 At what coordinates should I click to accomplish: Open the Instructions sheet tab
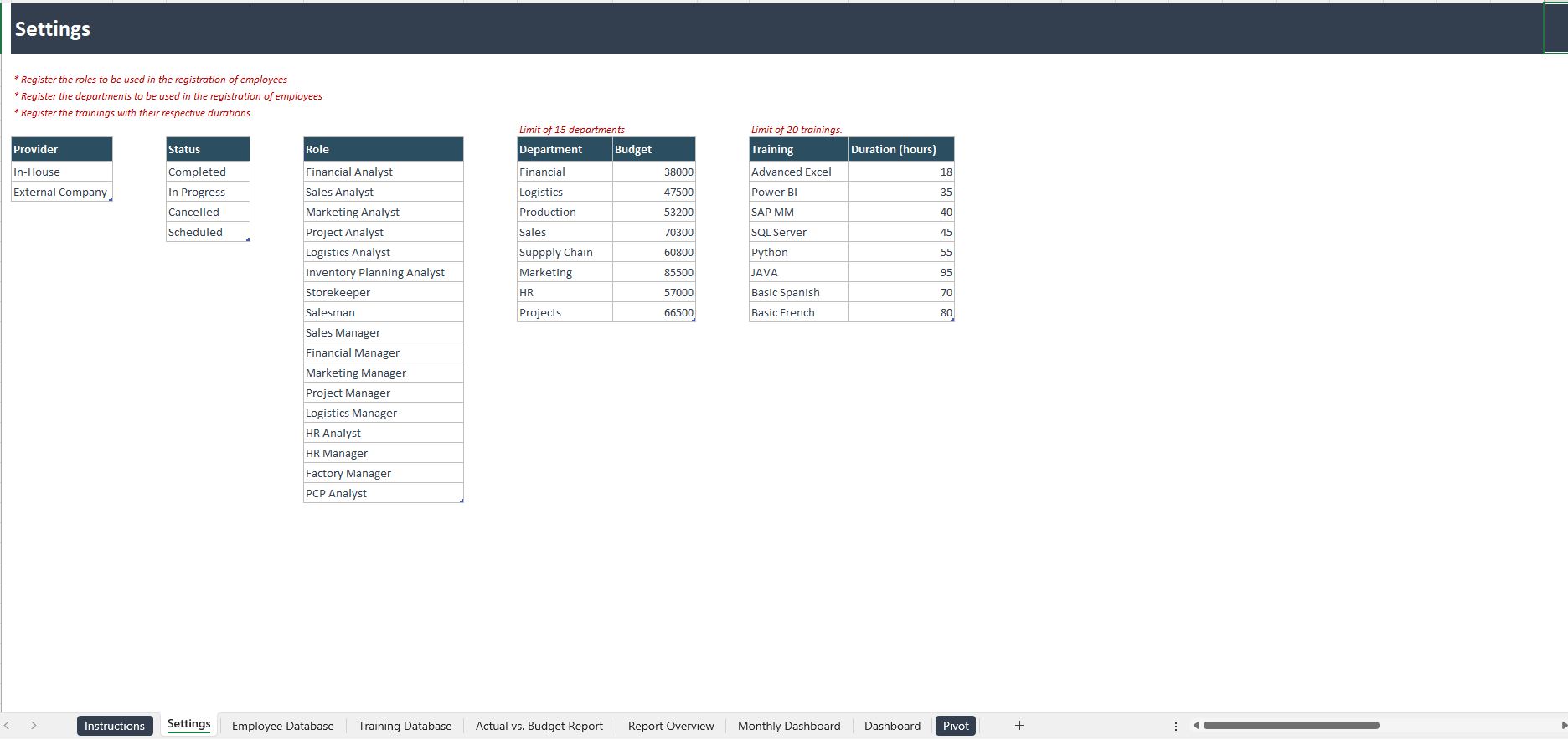point(115,726)
